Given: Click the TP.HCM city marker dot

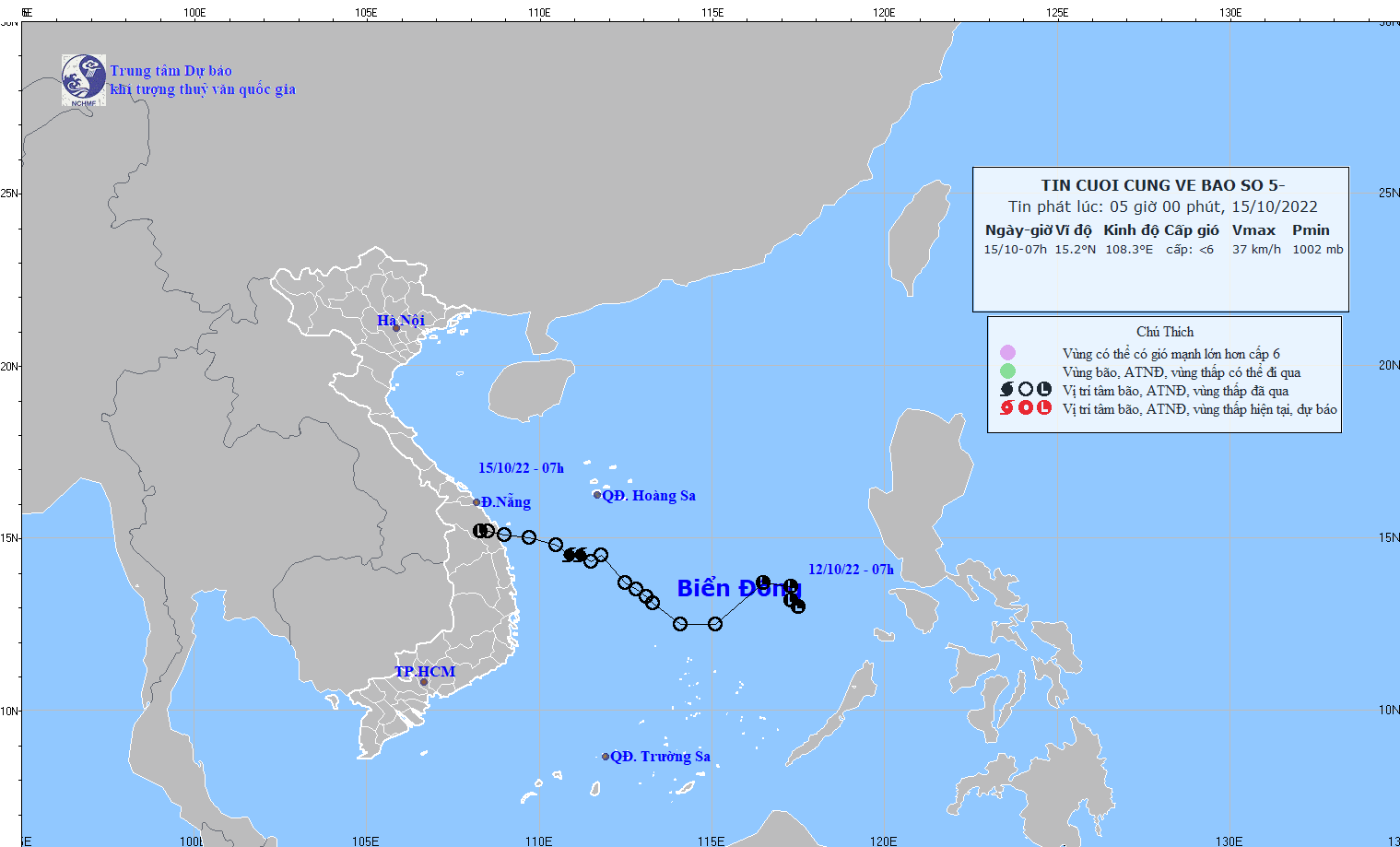Looking at the screenshot, I should (424, 682).
